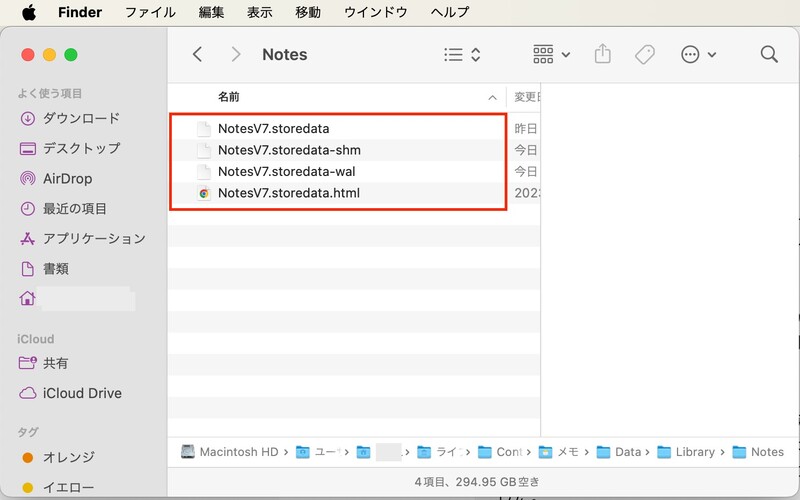Click the document icon of NotesV7.storedata-wal
The image size is (800, 500).
click(x=204, y=172)
